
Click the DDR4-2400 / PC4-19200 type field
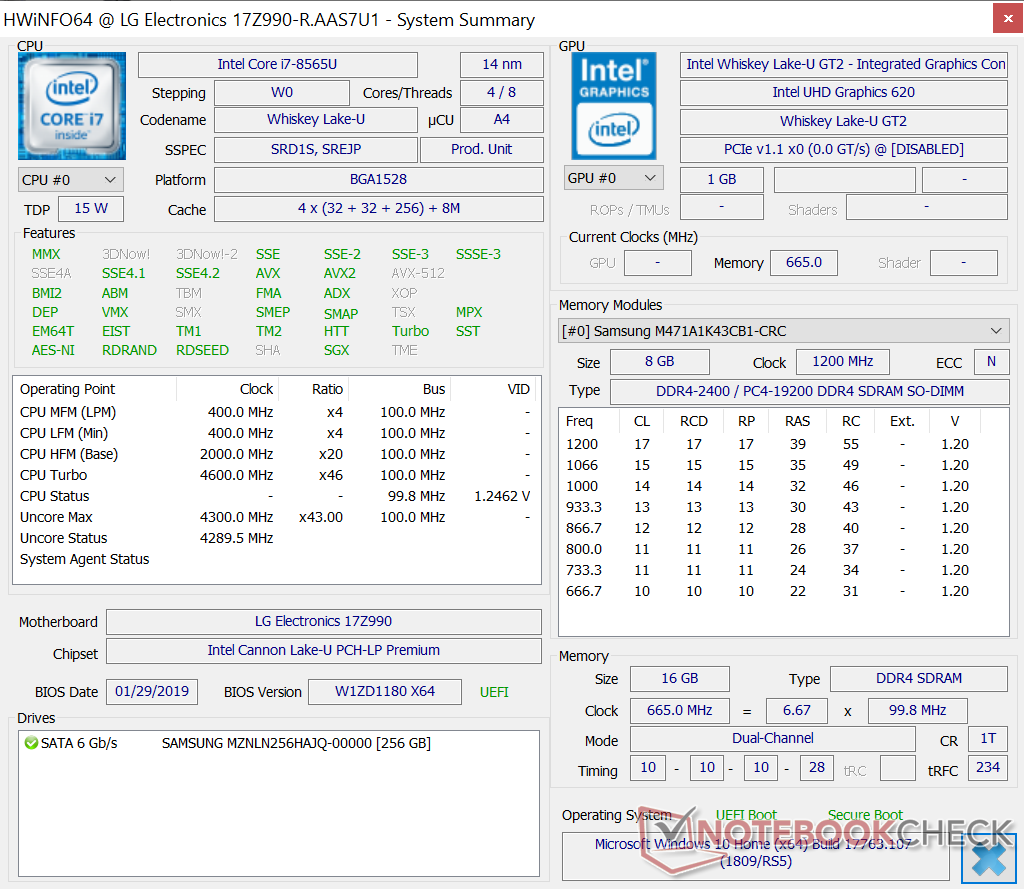click(810, 391)
